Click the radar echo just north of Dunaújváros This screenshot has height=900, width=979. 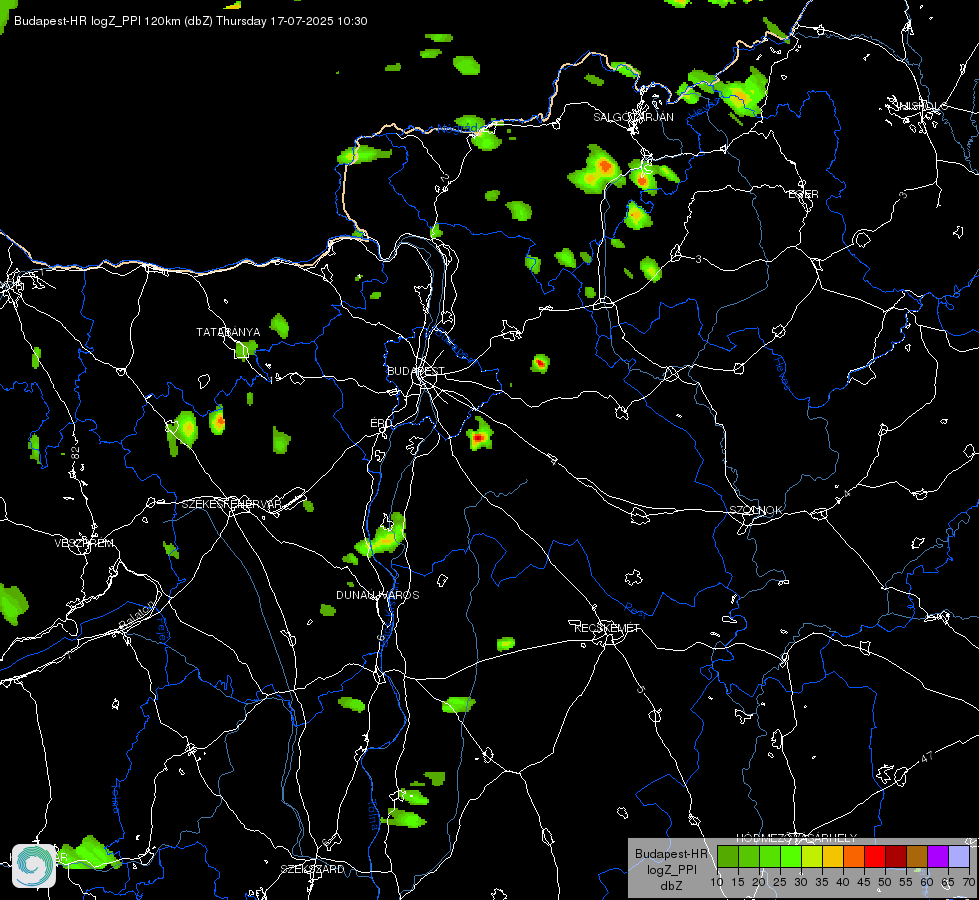[x=381, y=538]
